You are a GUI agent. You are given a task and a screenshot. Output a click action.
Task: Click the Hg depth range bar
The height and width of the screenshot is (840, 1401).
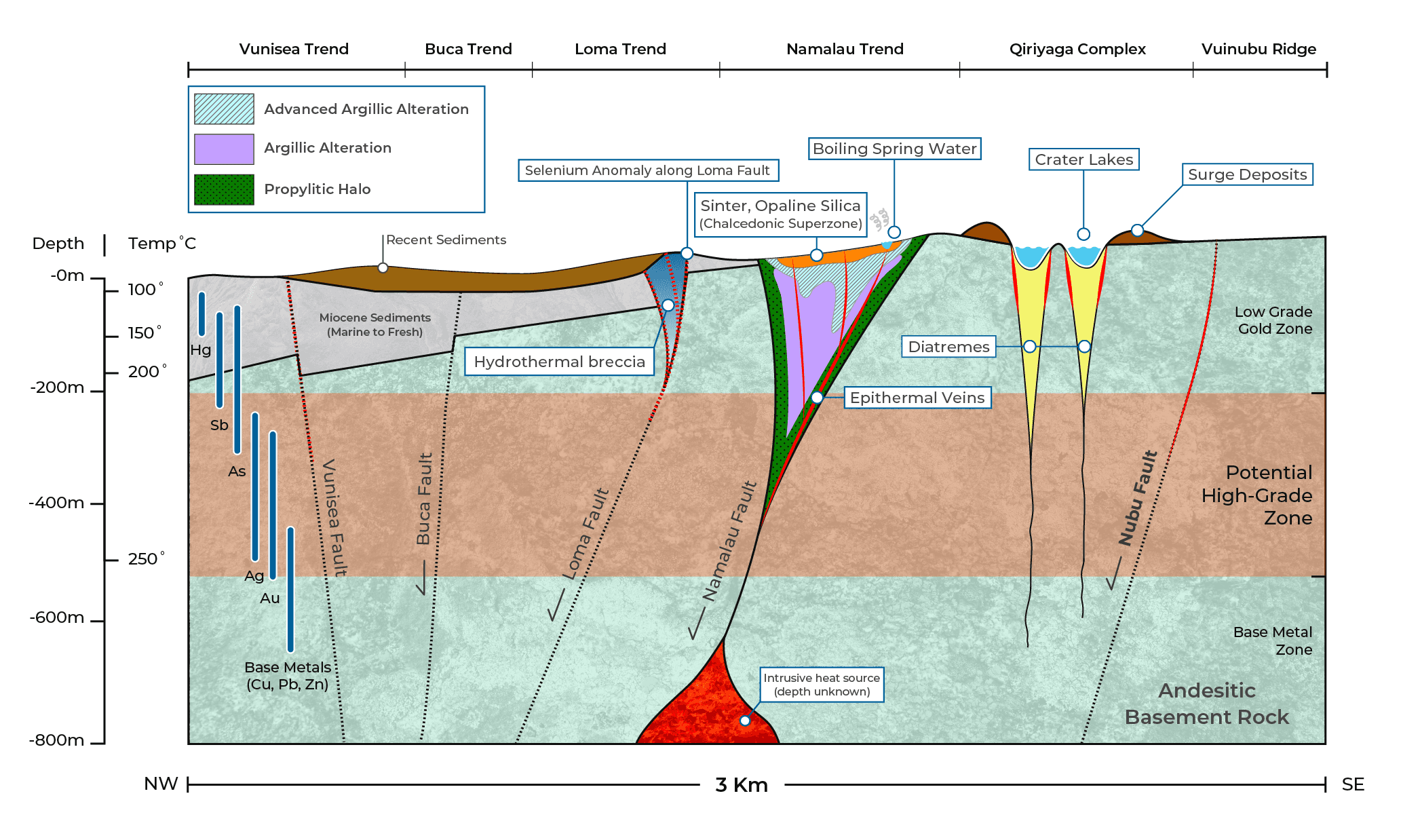pos(201,313)
